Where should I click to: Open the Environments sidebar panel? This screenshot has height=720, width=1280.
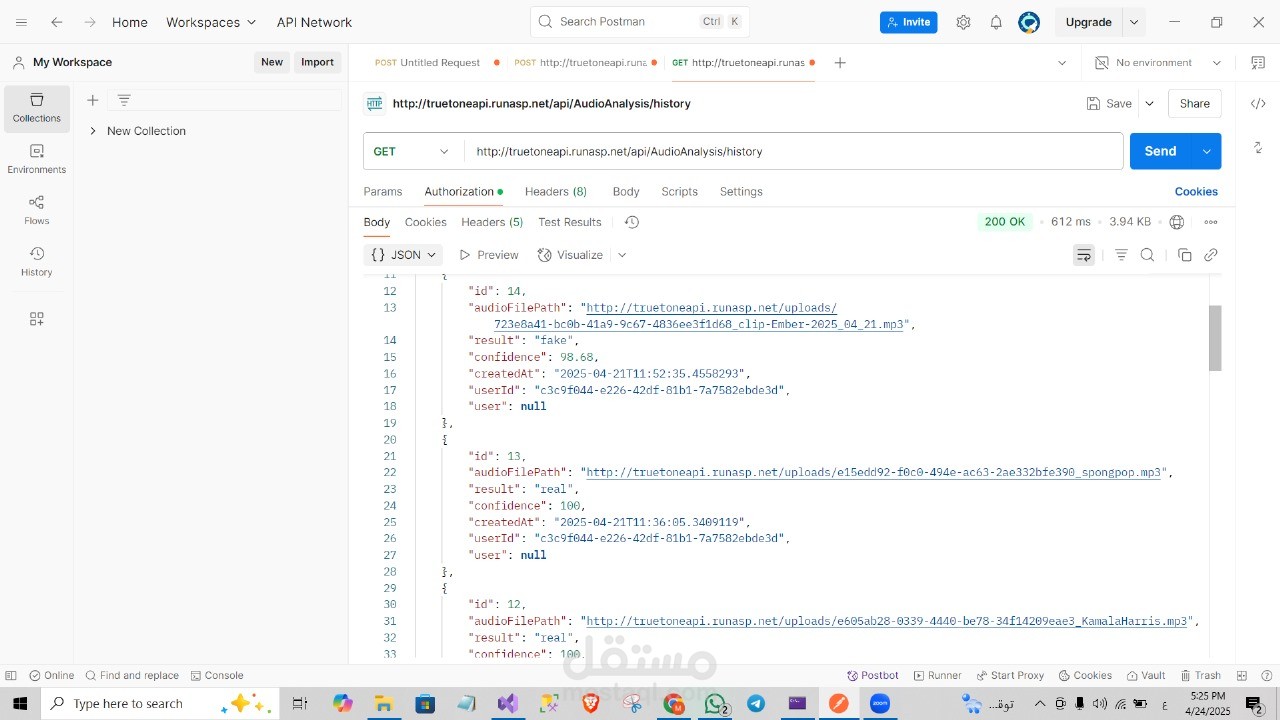pyautogui.click(x=37, y=159)
